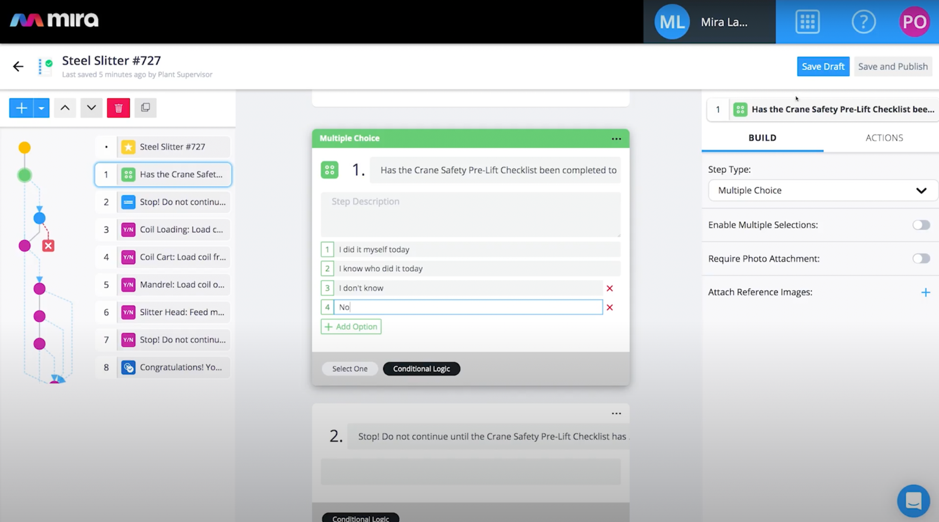This screenshot has height=522, width=939.
Task: Click the Step Description field
Action: (x=471, y=214)
